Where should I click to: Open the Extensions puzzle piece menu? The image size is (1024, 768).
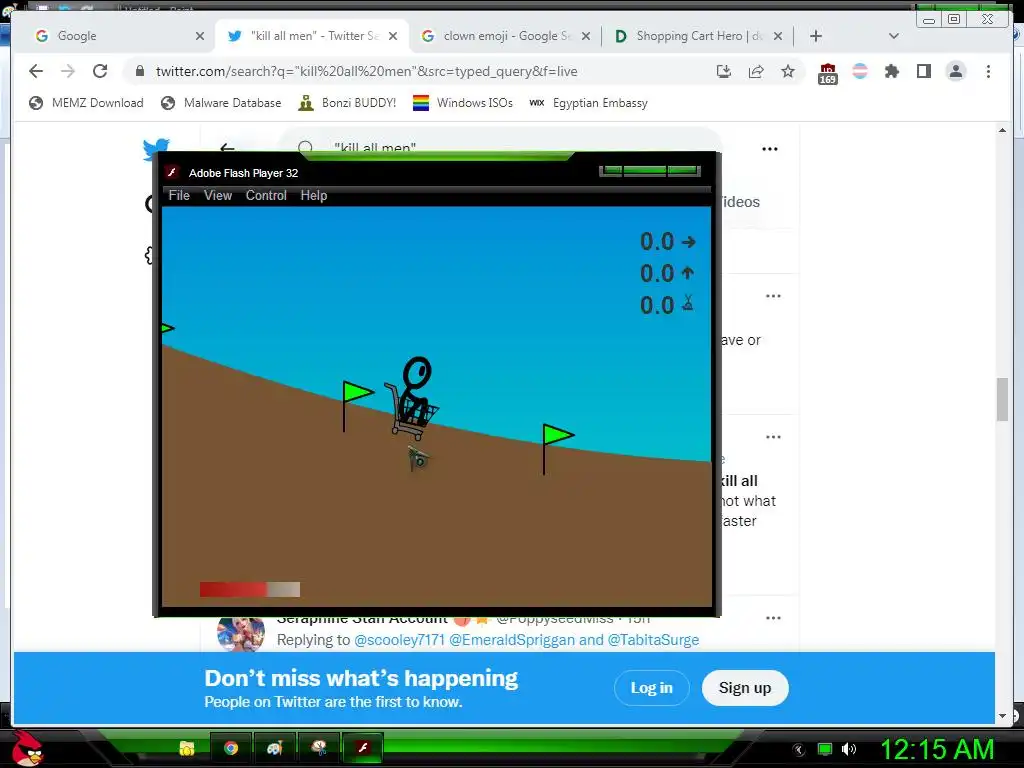(x=891, y=71)
